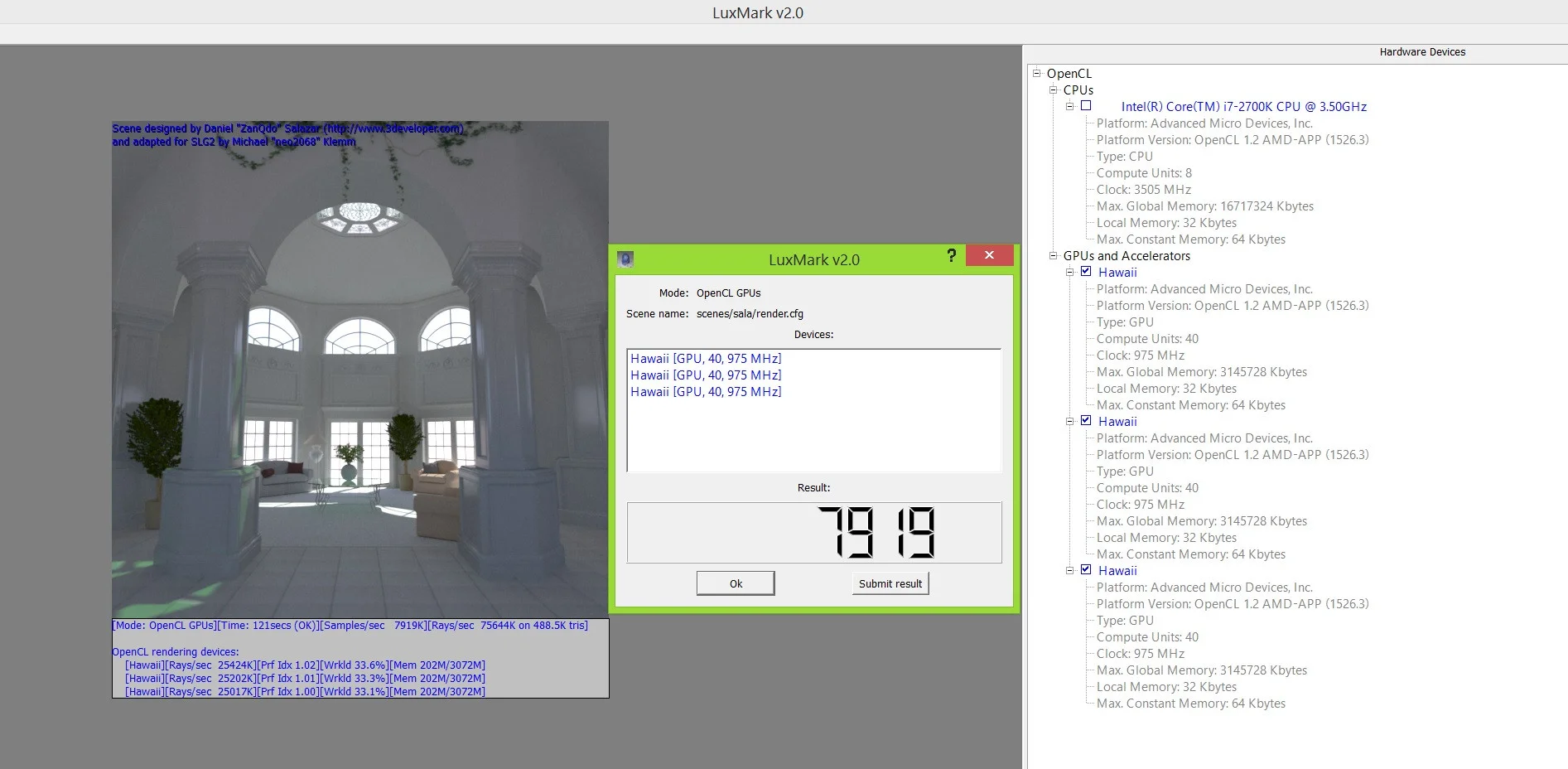Collapse the Intel Core i7-2700K device node
1568x769 pixels.
tap(1069, 106)
